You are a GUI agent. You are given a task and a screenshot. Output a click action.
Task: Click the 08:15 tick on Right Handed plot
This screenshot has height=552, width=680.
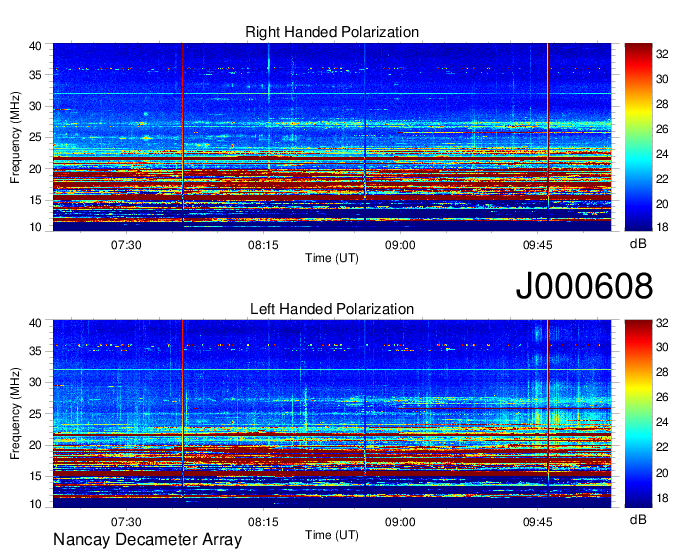263,245
